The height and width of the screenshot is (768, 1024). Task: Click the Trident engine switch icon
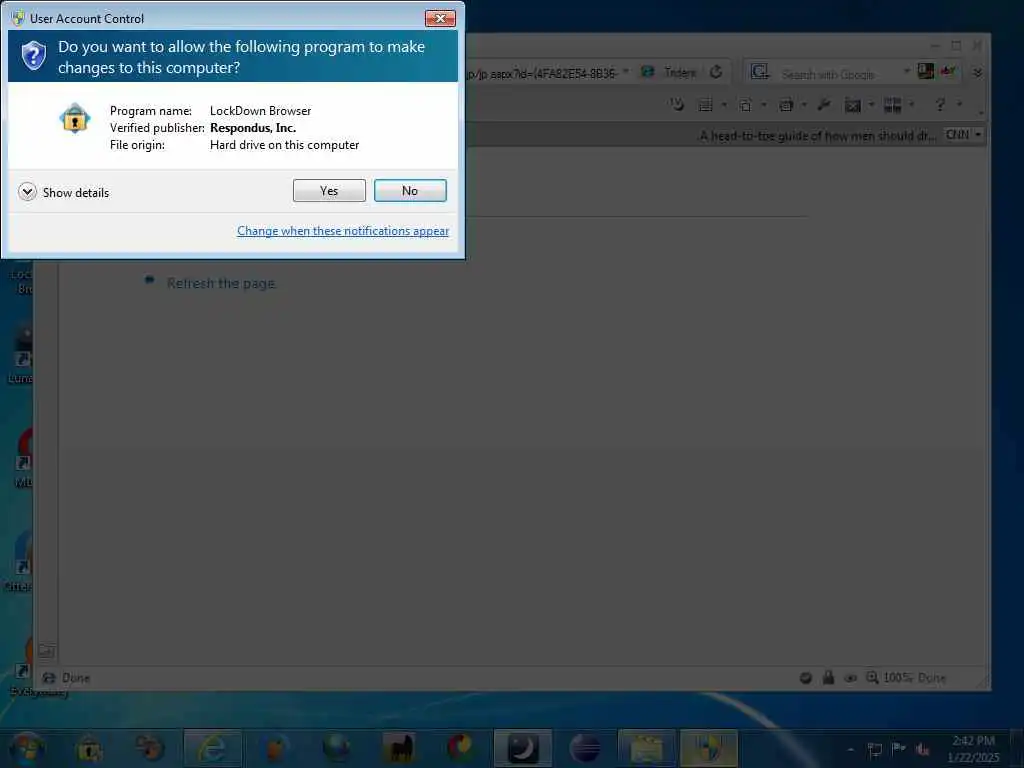648,72
